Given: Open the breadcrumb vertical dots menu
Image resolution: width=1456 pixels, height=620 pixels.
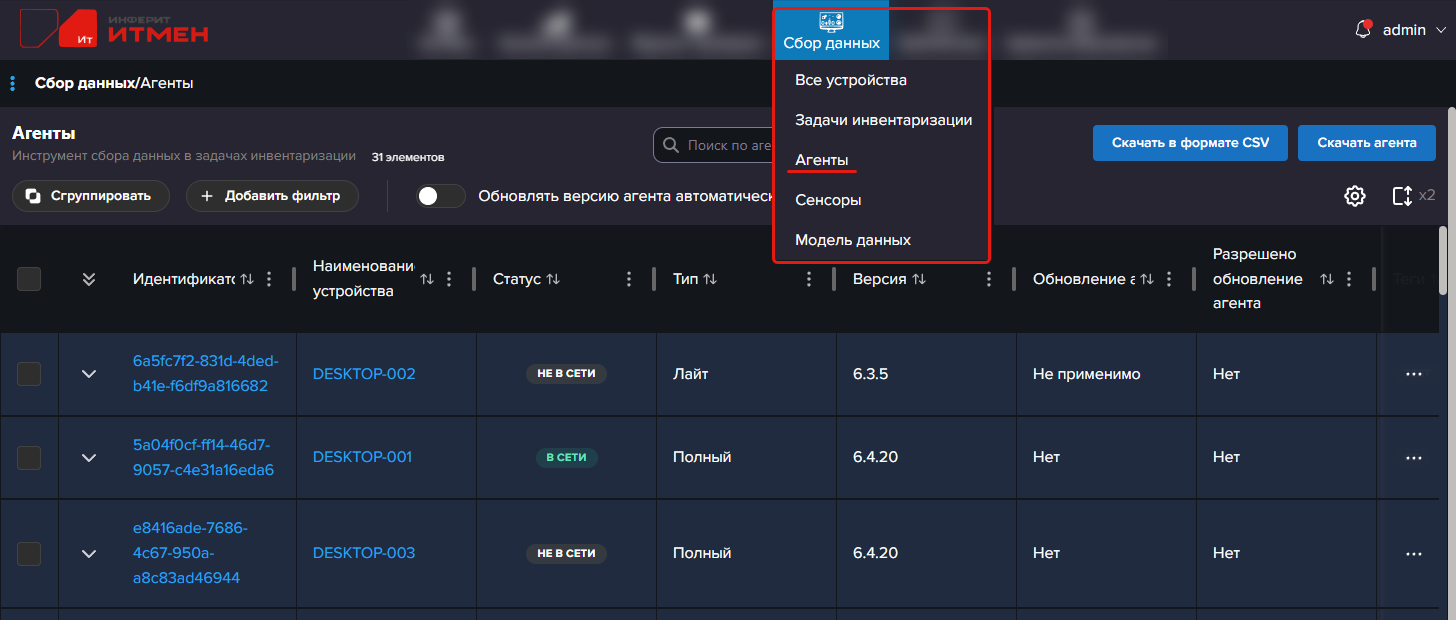Looking at the screenshot, I should pyautogui.click(x=12, y=83).
